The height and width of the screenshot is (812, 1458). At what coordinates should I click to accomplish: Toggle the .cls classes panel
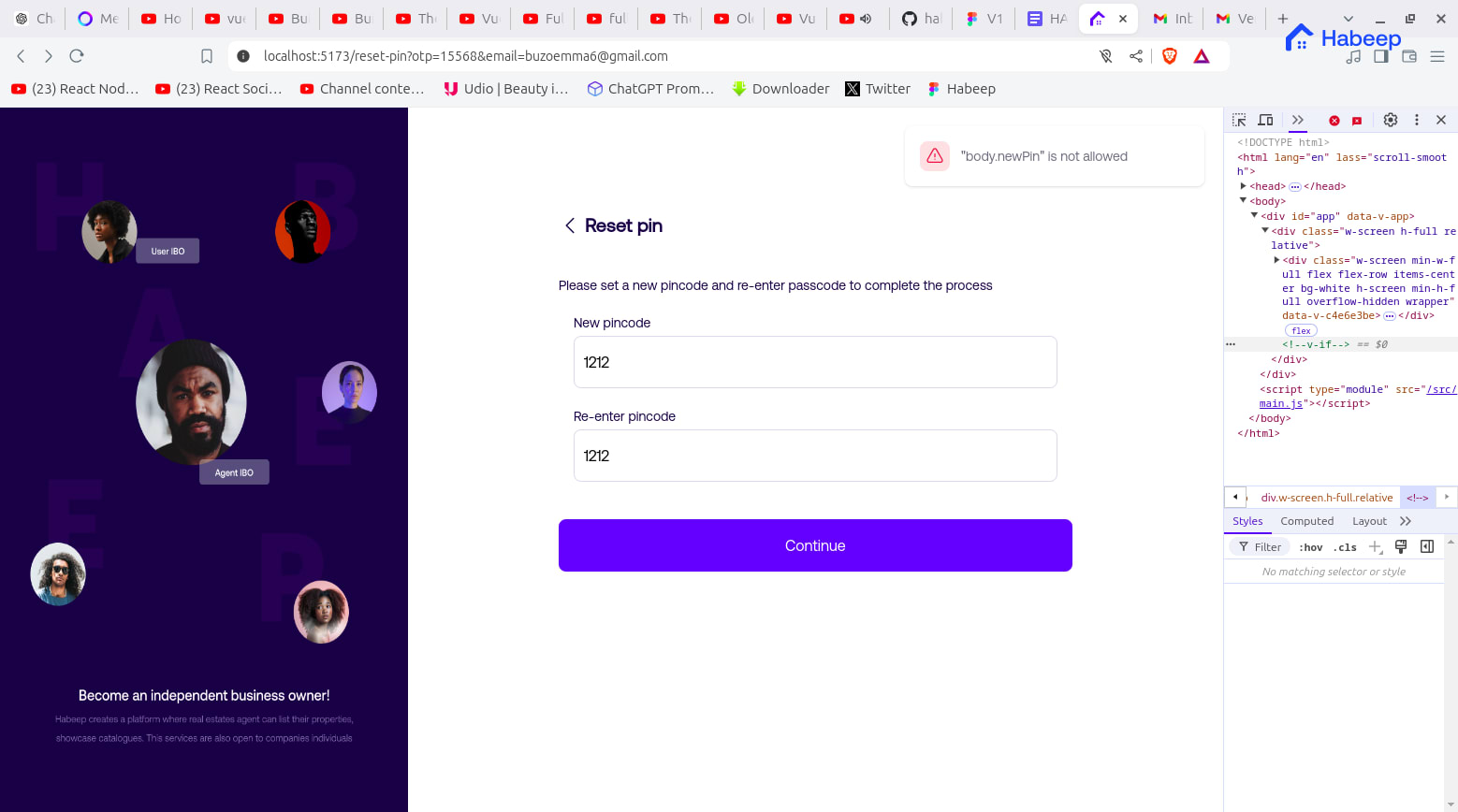(x=1345, y=547)
